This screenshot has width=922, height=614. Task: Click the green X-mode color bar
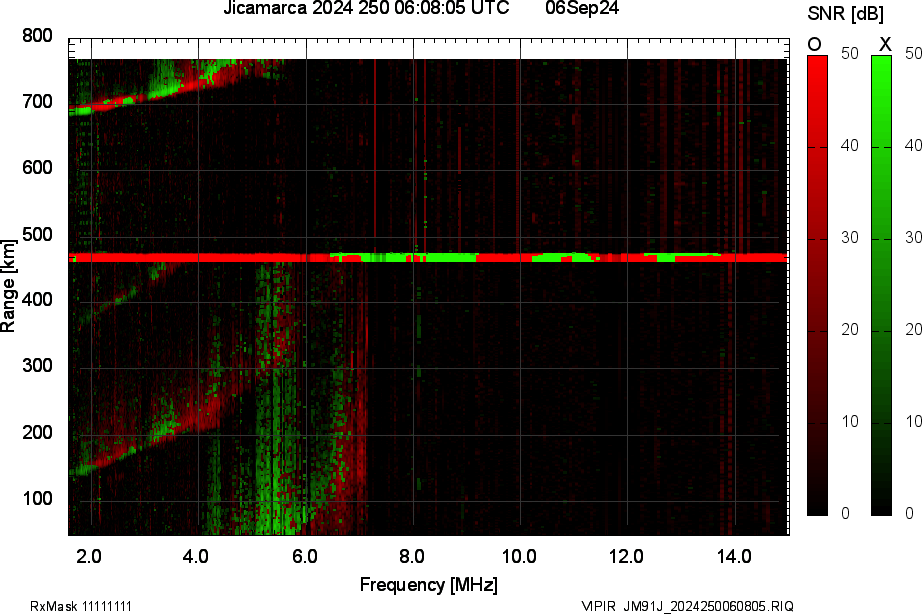(x=881, y=285)
